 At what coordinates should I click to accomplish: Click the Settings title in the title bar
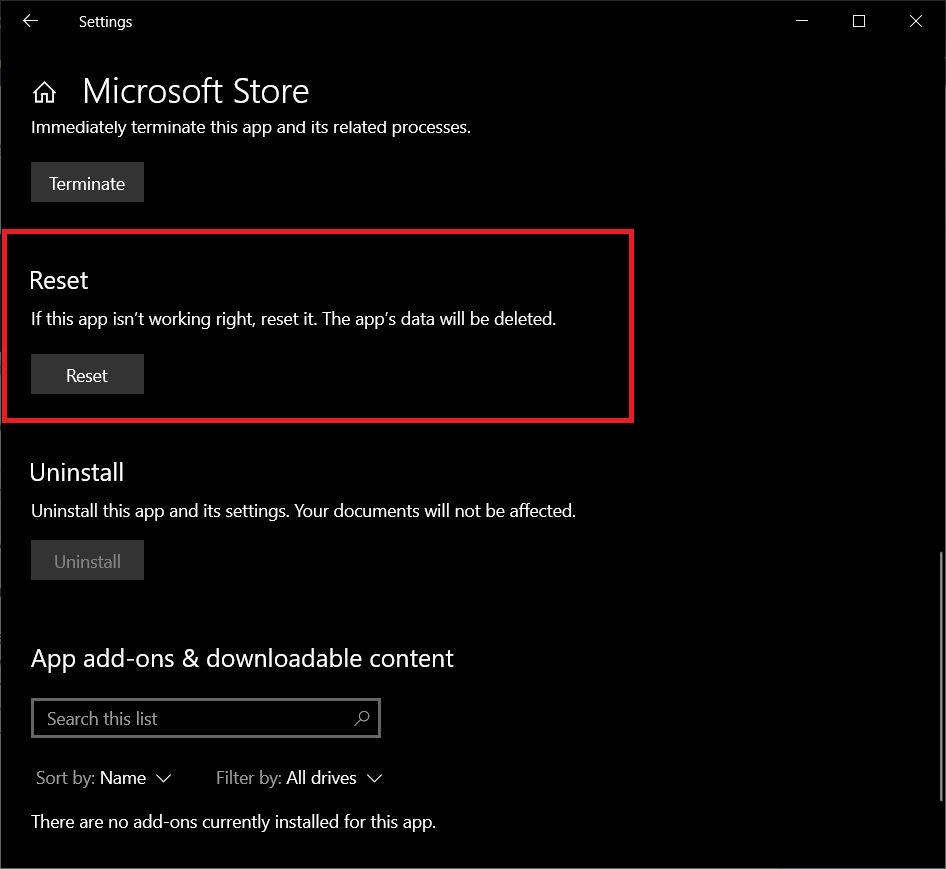tap(105, 21)
